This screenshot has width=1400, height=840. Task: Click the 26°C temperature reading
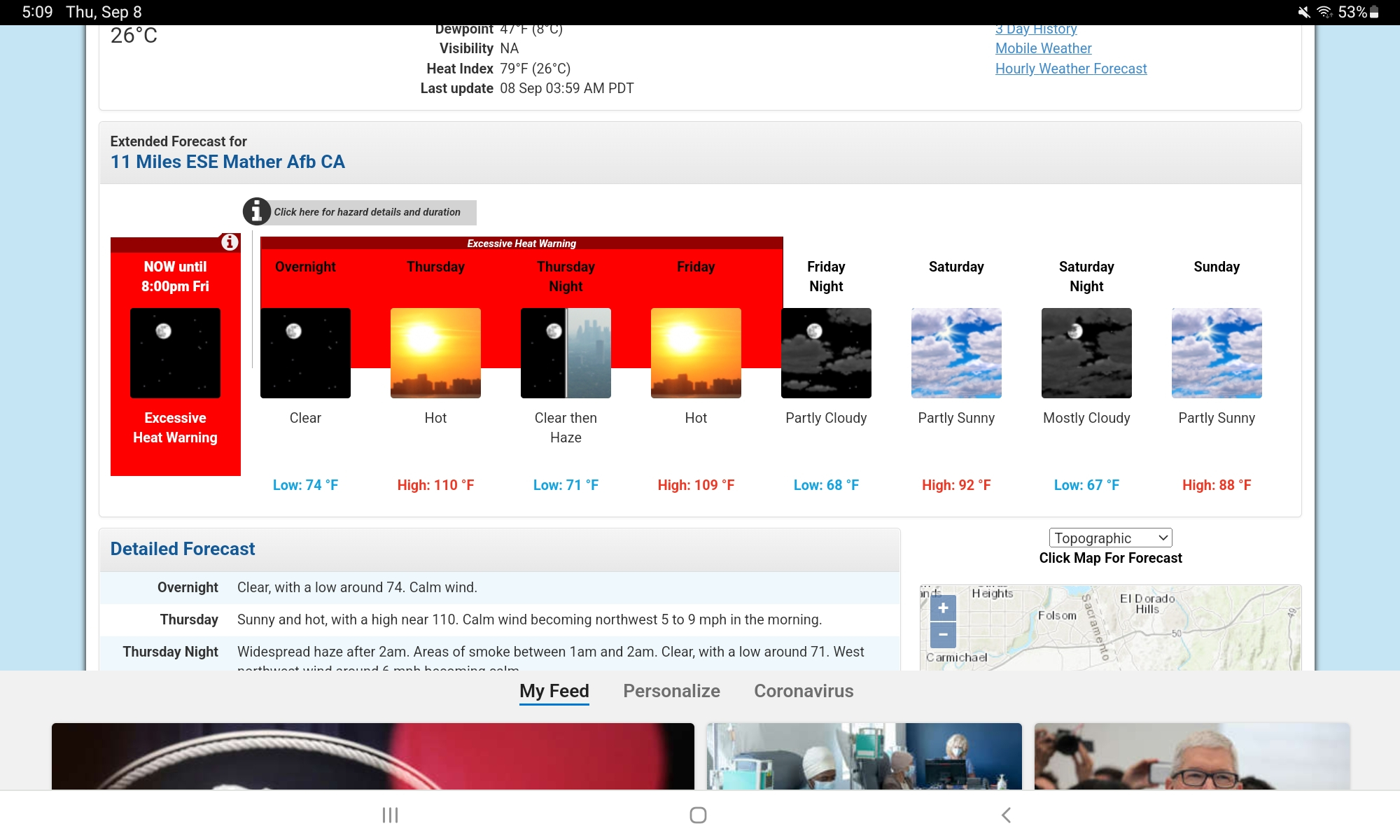click(x=134, y=36)
